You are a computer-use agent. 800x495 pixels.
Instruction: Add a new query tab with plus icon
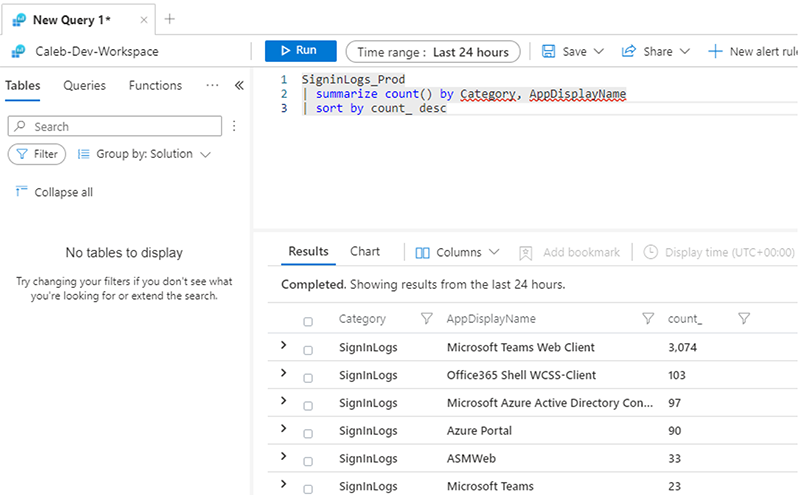169,19
